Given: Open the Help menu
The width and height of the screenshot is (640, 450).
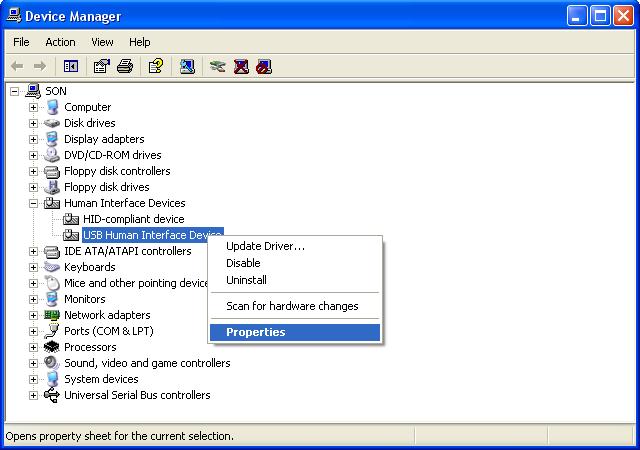Looking at the screenshot, I should [x=140, y=42].
